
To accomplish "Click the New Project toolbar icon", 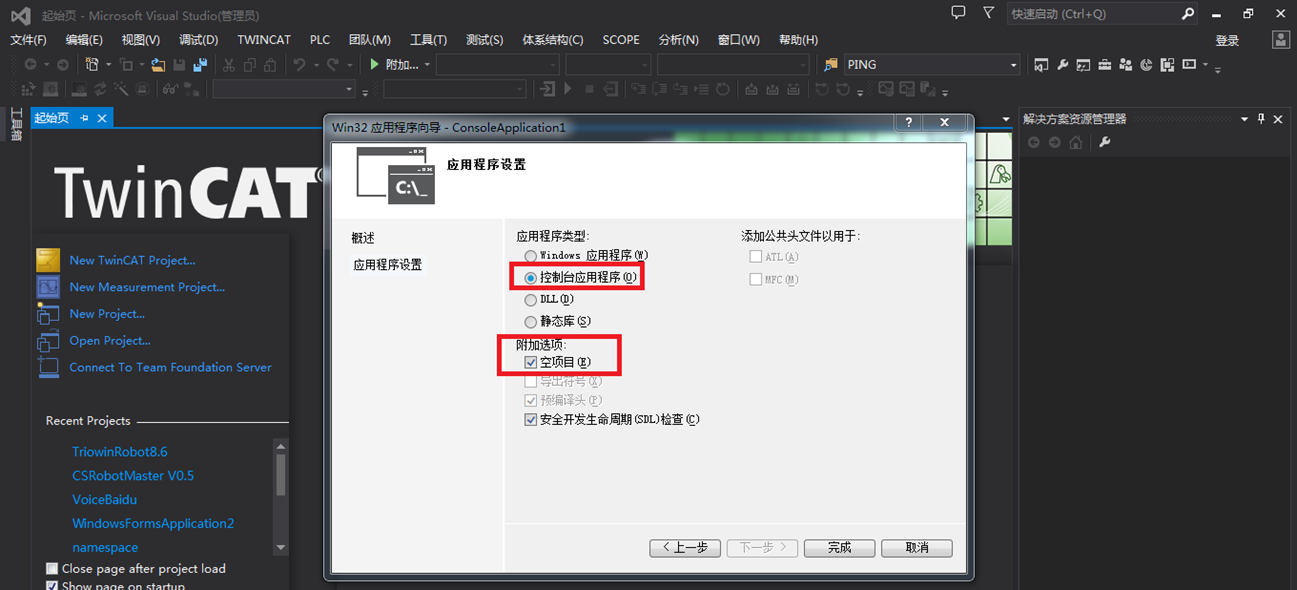I will click(92, 65).
